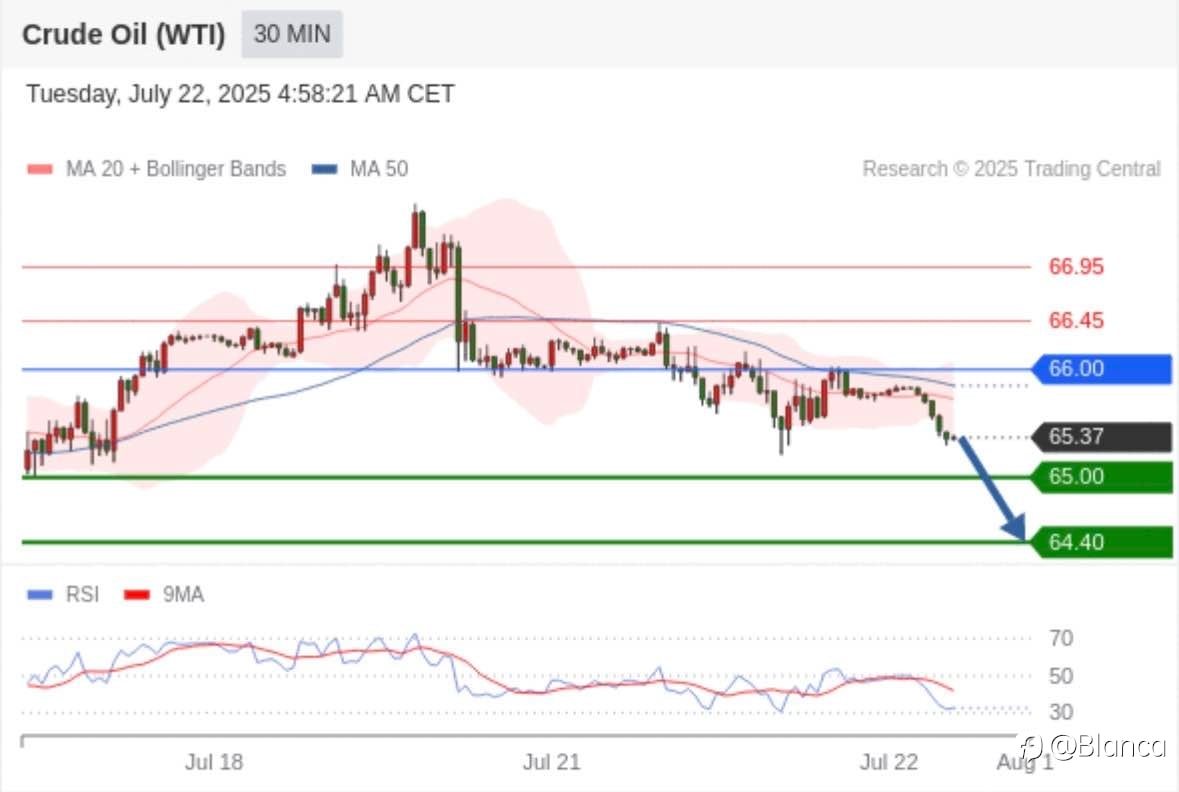Click the Crude Oil (WTI) title
Viewport: 1179px width, 792px height.
point(123,35)
